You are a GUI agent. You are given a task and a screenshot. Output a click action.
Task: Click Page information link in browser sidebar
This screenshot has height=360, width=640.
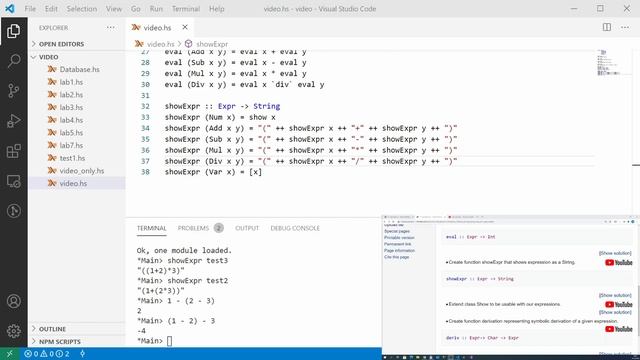tap(399, 251)
